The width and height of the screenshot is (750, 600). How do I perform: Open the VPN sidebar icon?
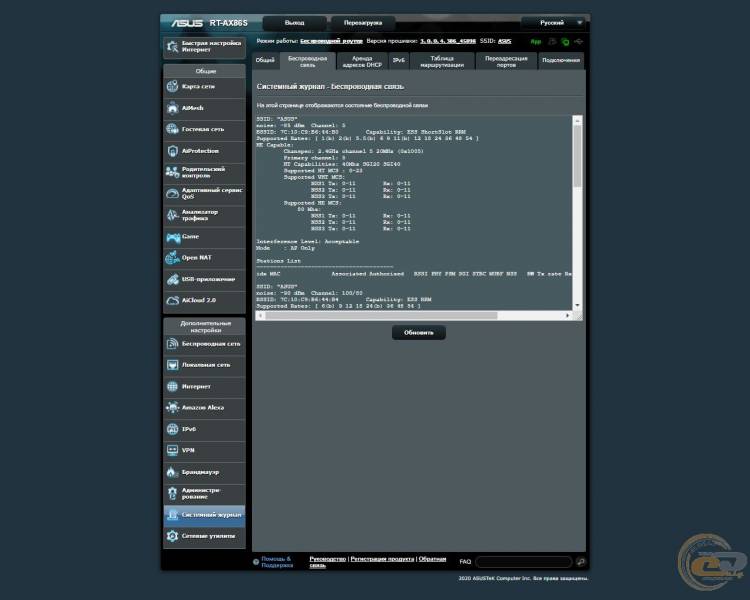(x=172, y=450)
